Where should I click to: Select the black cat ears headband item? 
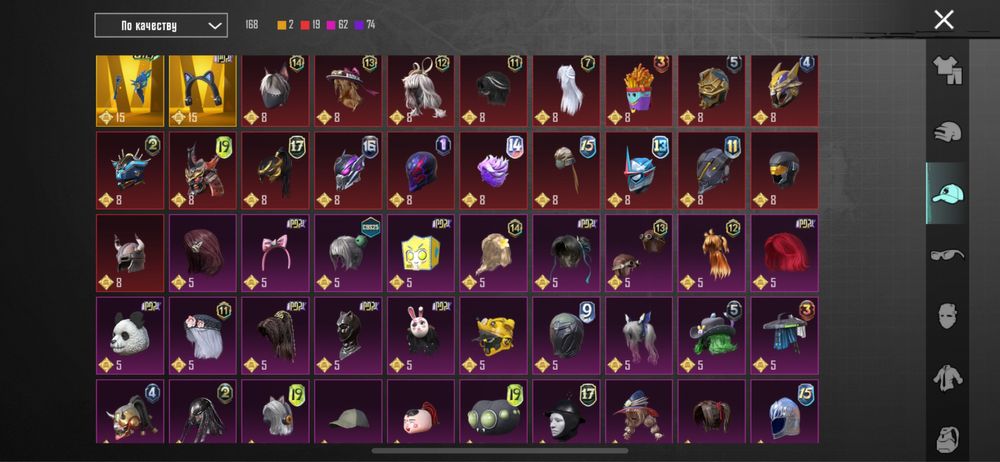[203, 91]
